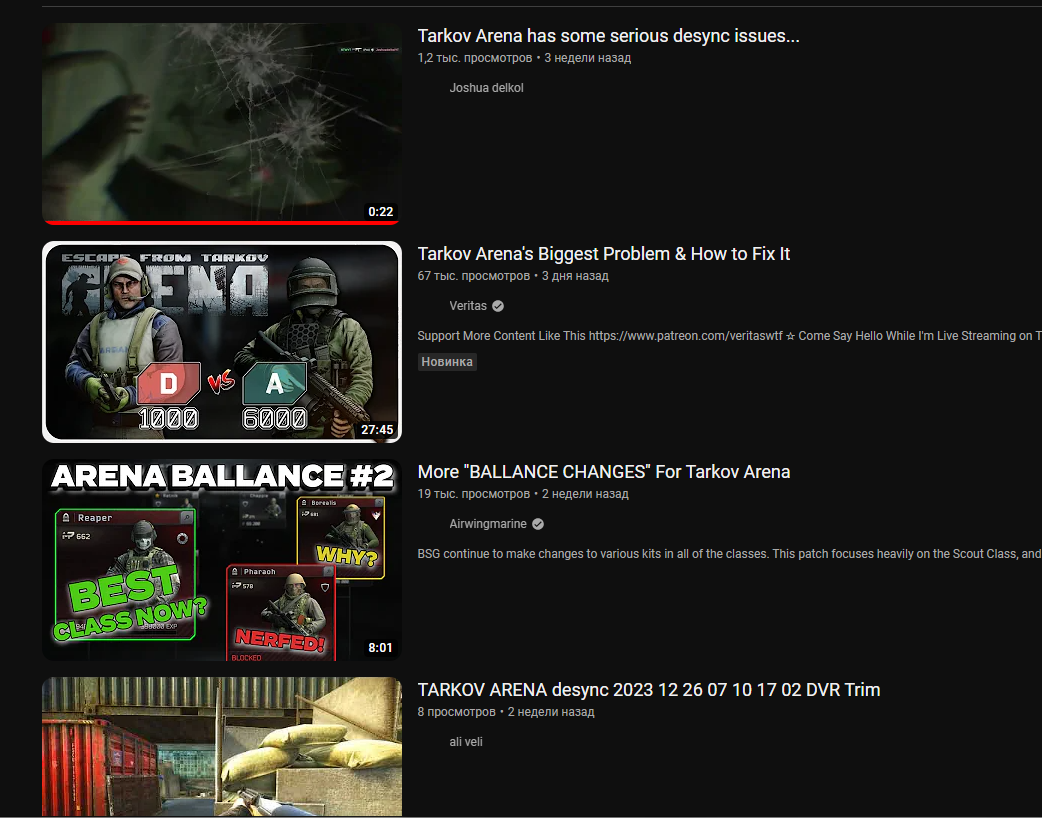
Task: Click '8 просмотров • 2 недели назад' text
Action: click(506, 712)
